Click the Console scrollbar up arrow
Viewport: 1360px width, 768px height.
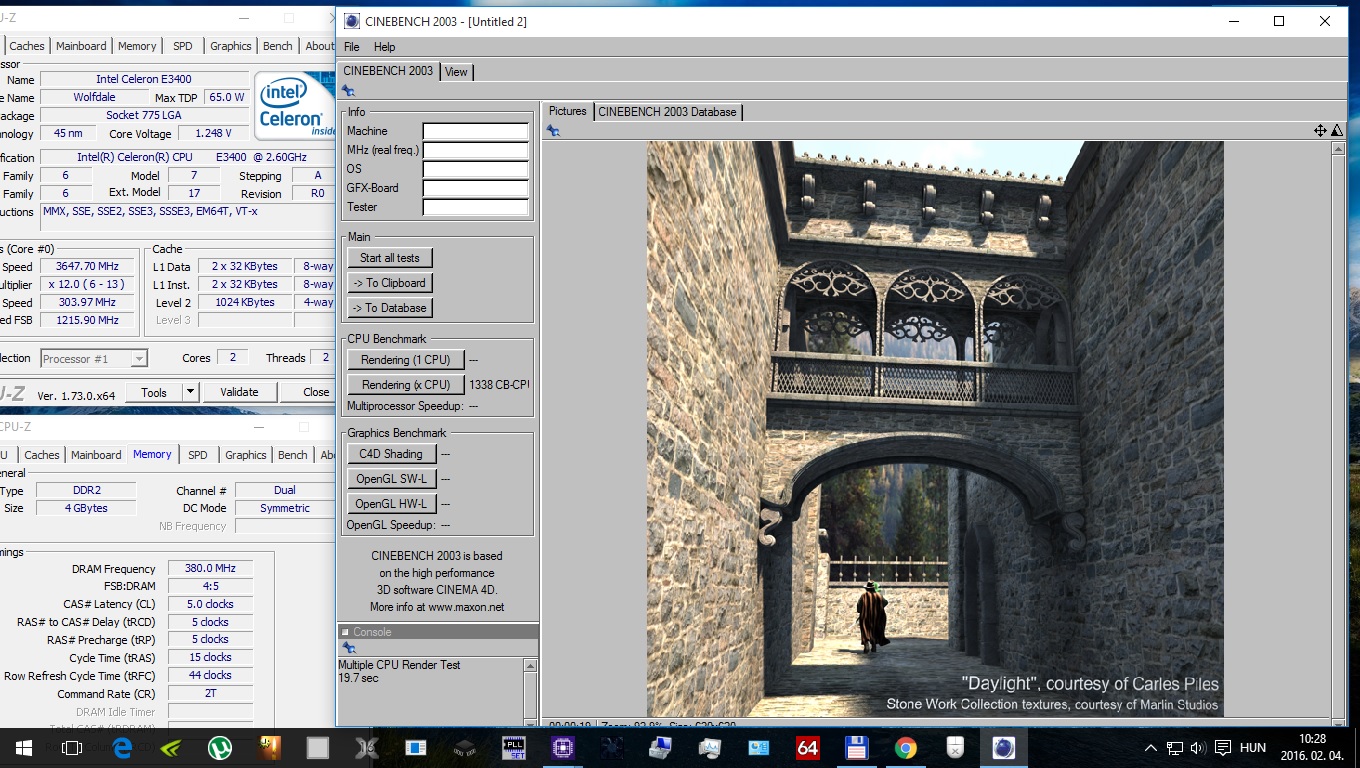[x=530, y=666]
